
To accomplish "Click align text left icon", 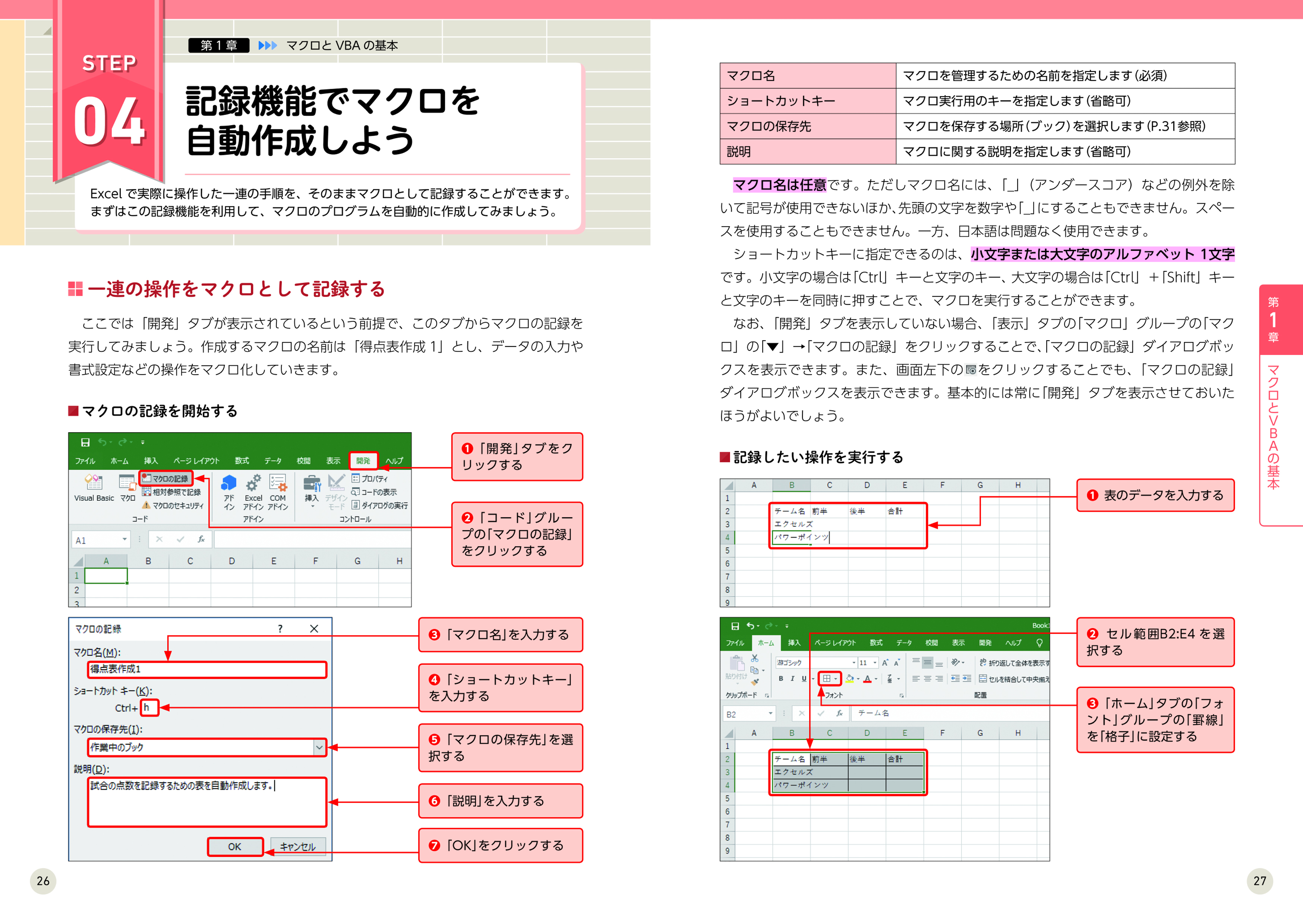I will (x=916, y=679).
